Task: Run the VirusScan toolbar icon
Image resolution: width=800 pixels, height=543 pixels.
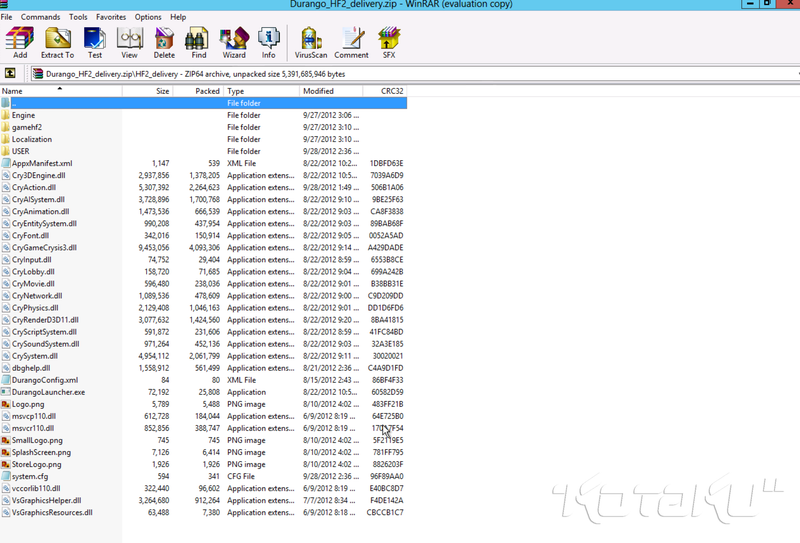Action: (311, 39)
